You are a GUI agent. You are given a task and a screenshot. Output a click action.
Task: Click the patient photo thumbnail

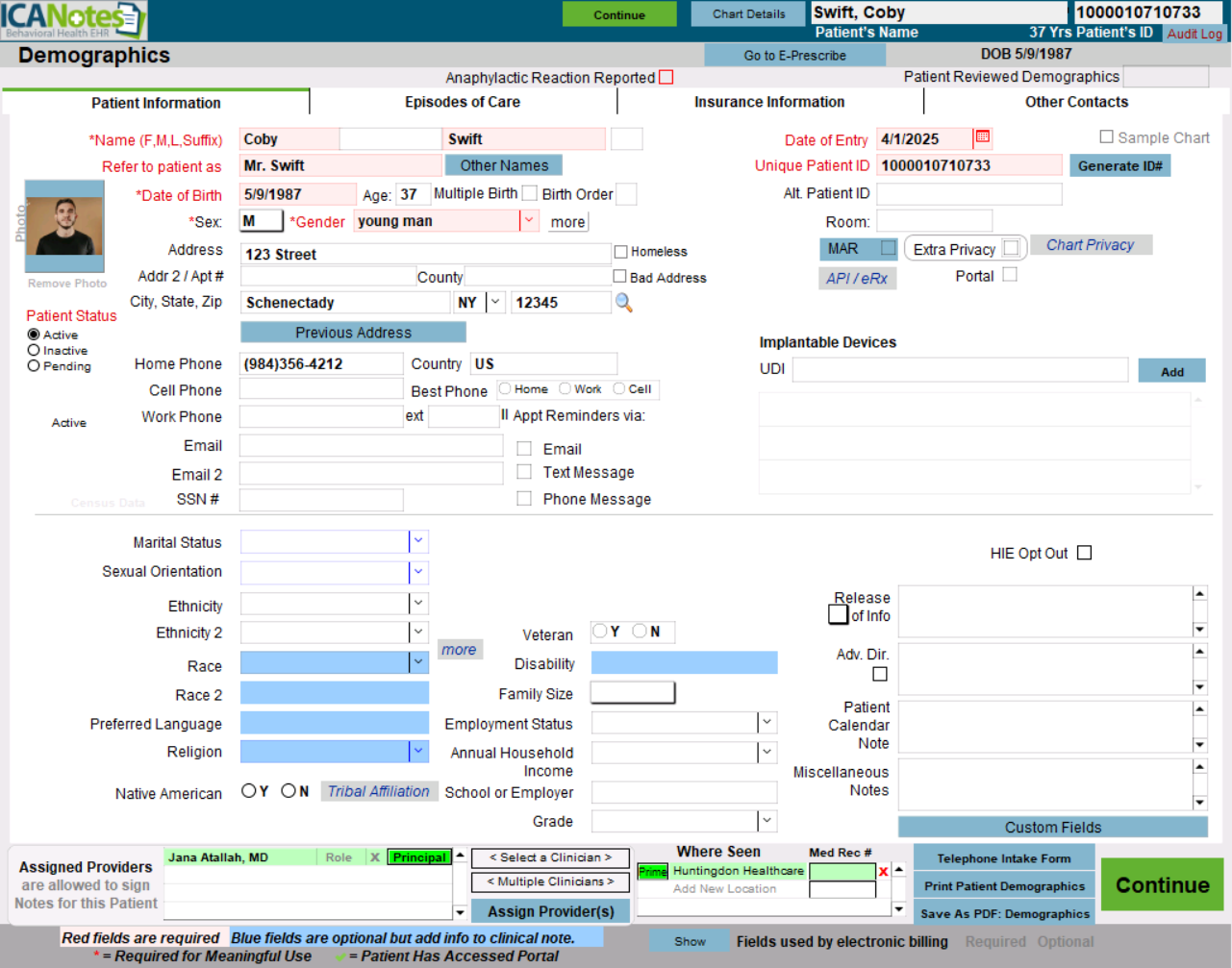[x=64, y=227]
